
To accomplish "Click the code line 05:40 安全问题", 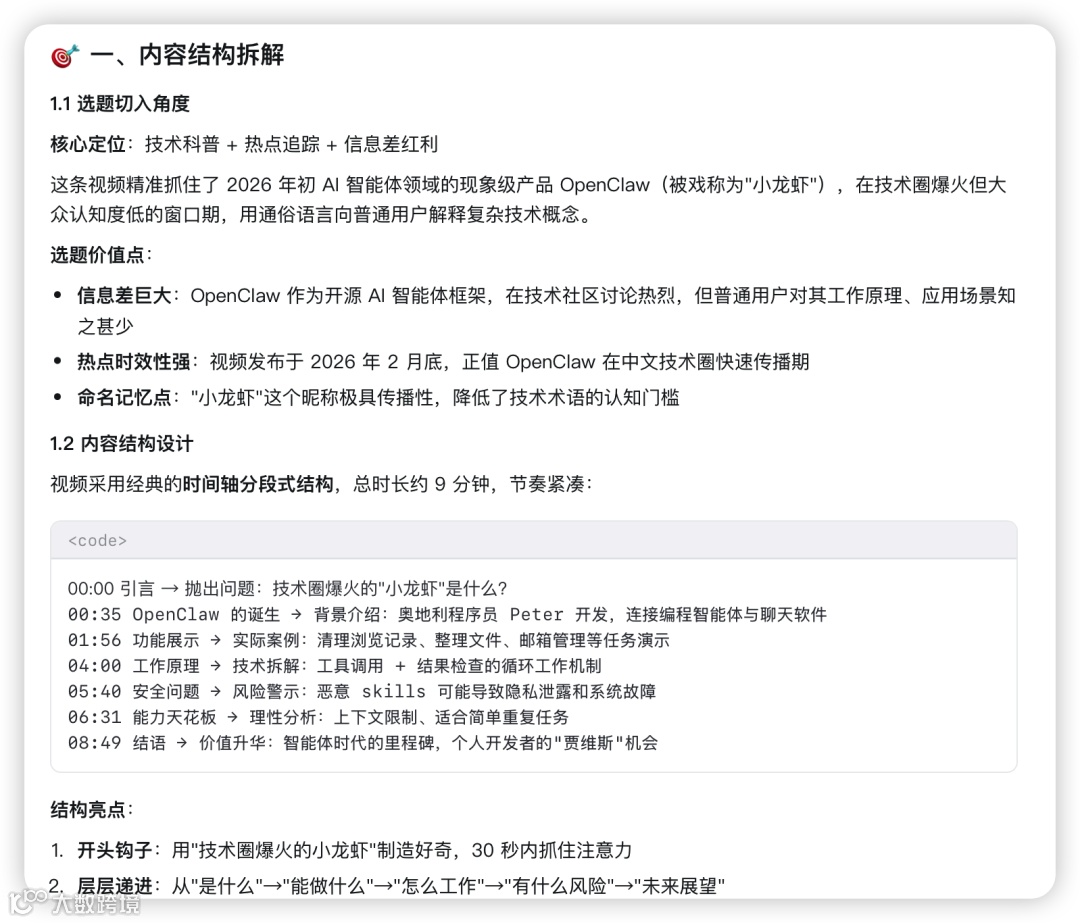I will (x=362, y=692).
